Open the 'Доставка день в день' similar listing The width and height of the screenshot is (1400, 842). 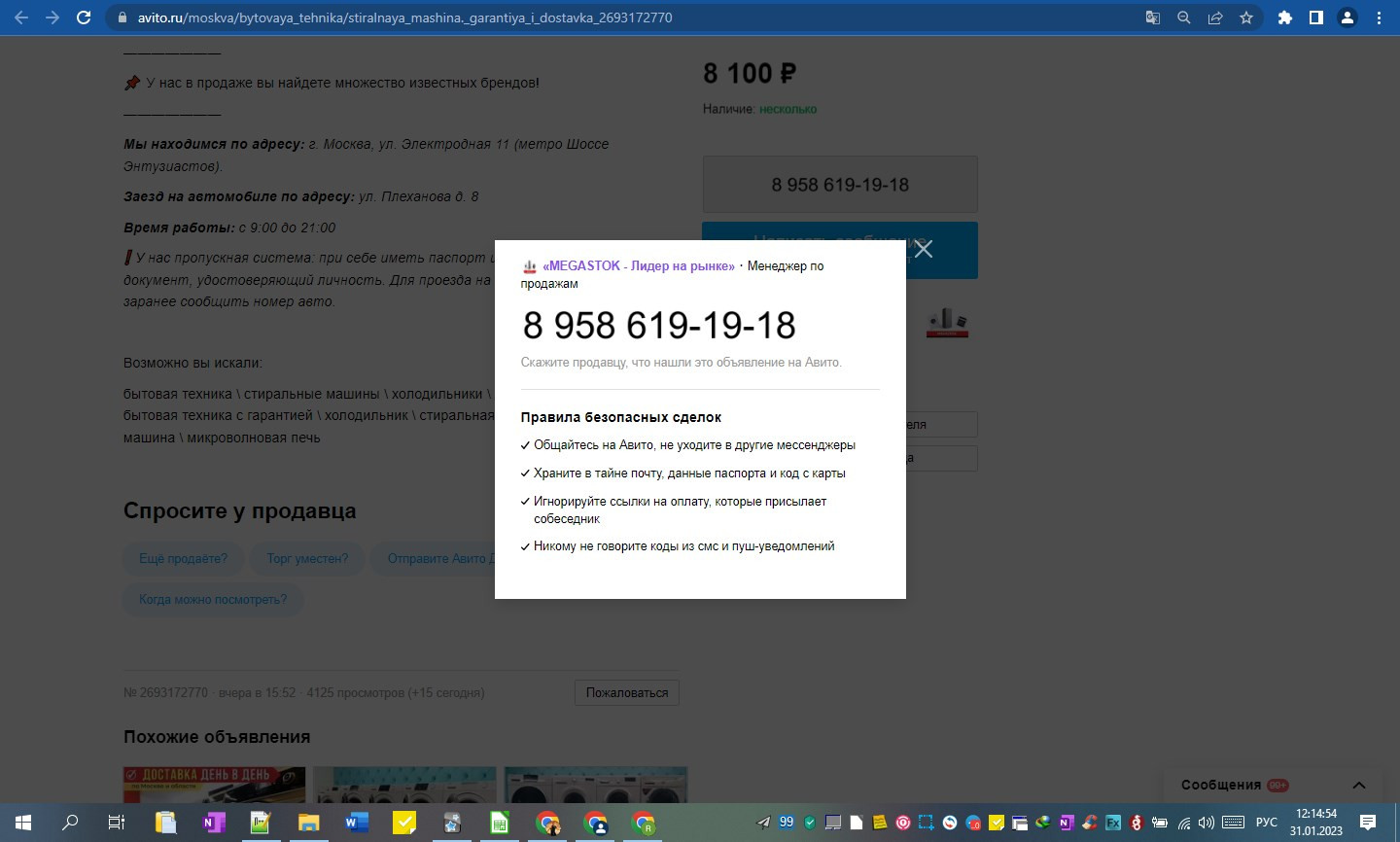[x=214, y=785]
